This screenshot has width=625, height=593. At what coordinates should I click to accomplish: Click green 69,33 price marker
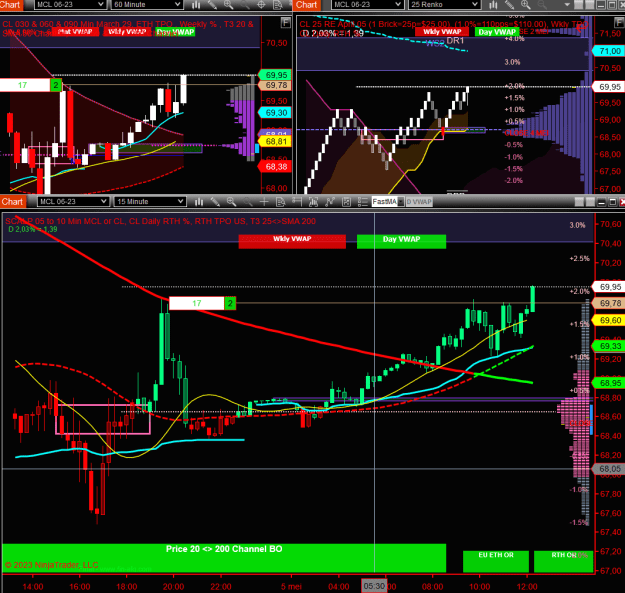tap(610, 346)
